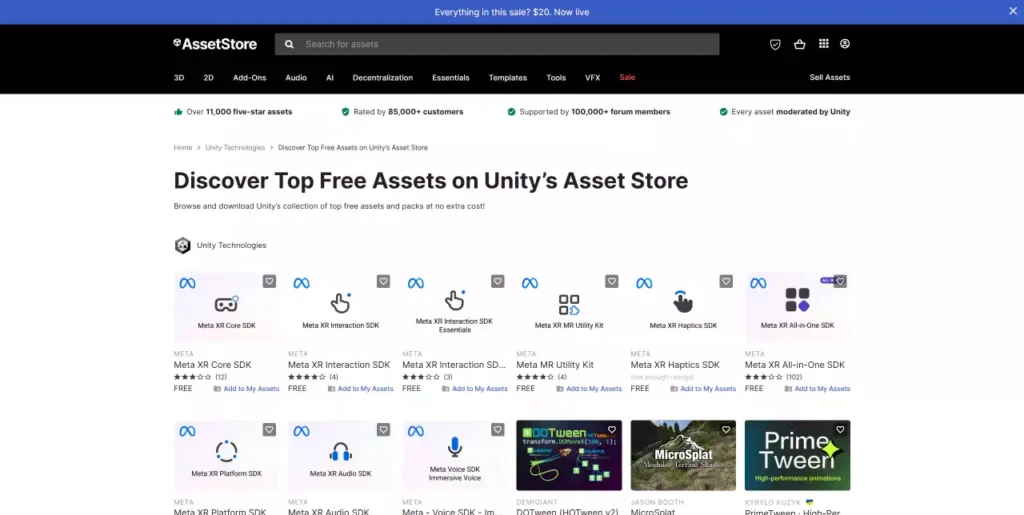
Task: Open the Meta XR All-in-One SDK thumbnail
Action: pyautogui.click(x=797, y=307)
